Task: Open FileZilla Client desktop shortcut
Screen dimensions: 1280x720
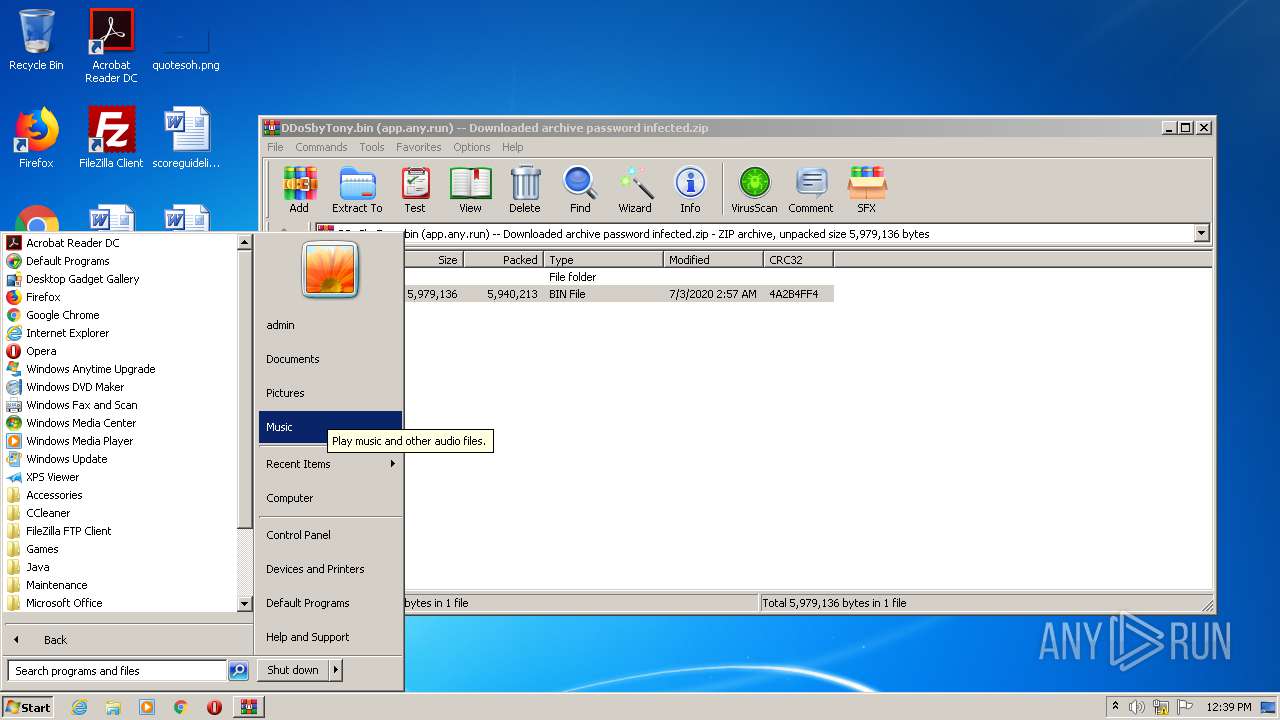Action: point(111,138)
